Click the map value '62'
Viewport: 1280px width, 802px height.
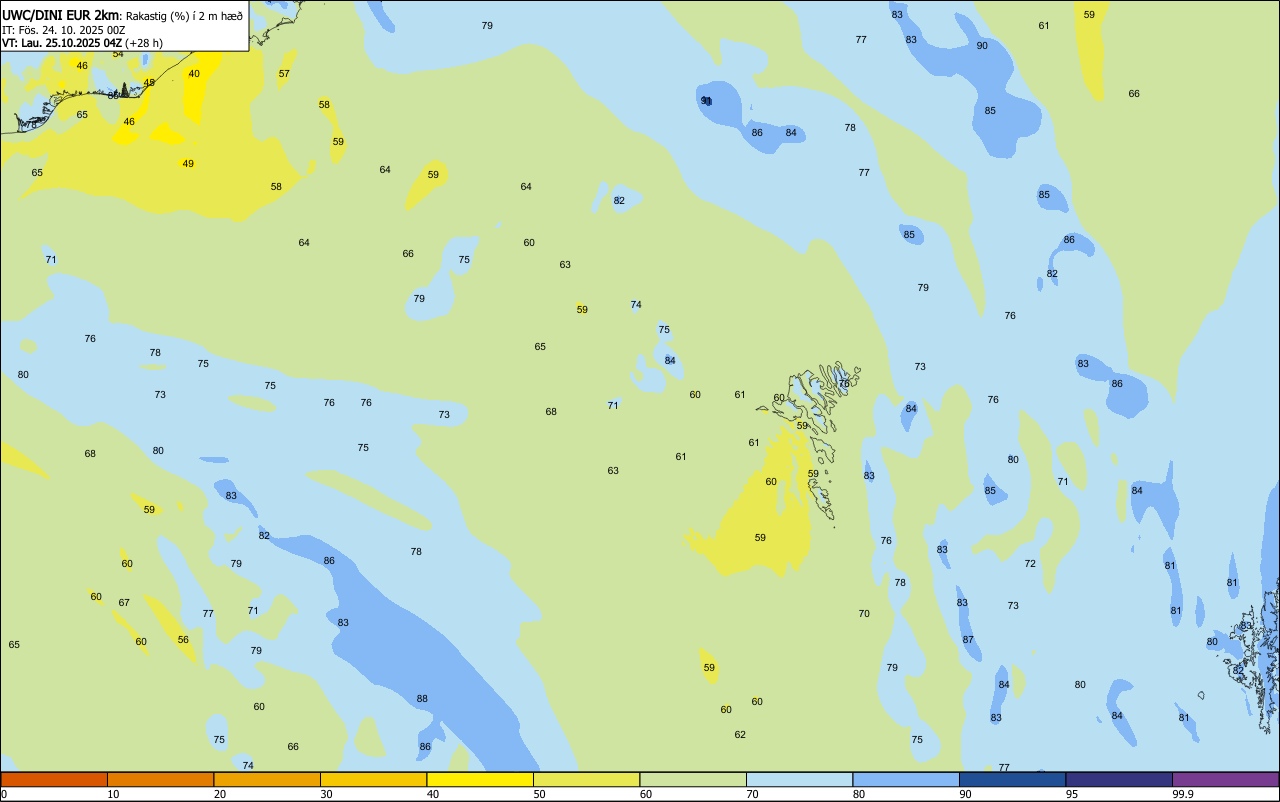[x=740, y=735]
